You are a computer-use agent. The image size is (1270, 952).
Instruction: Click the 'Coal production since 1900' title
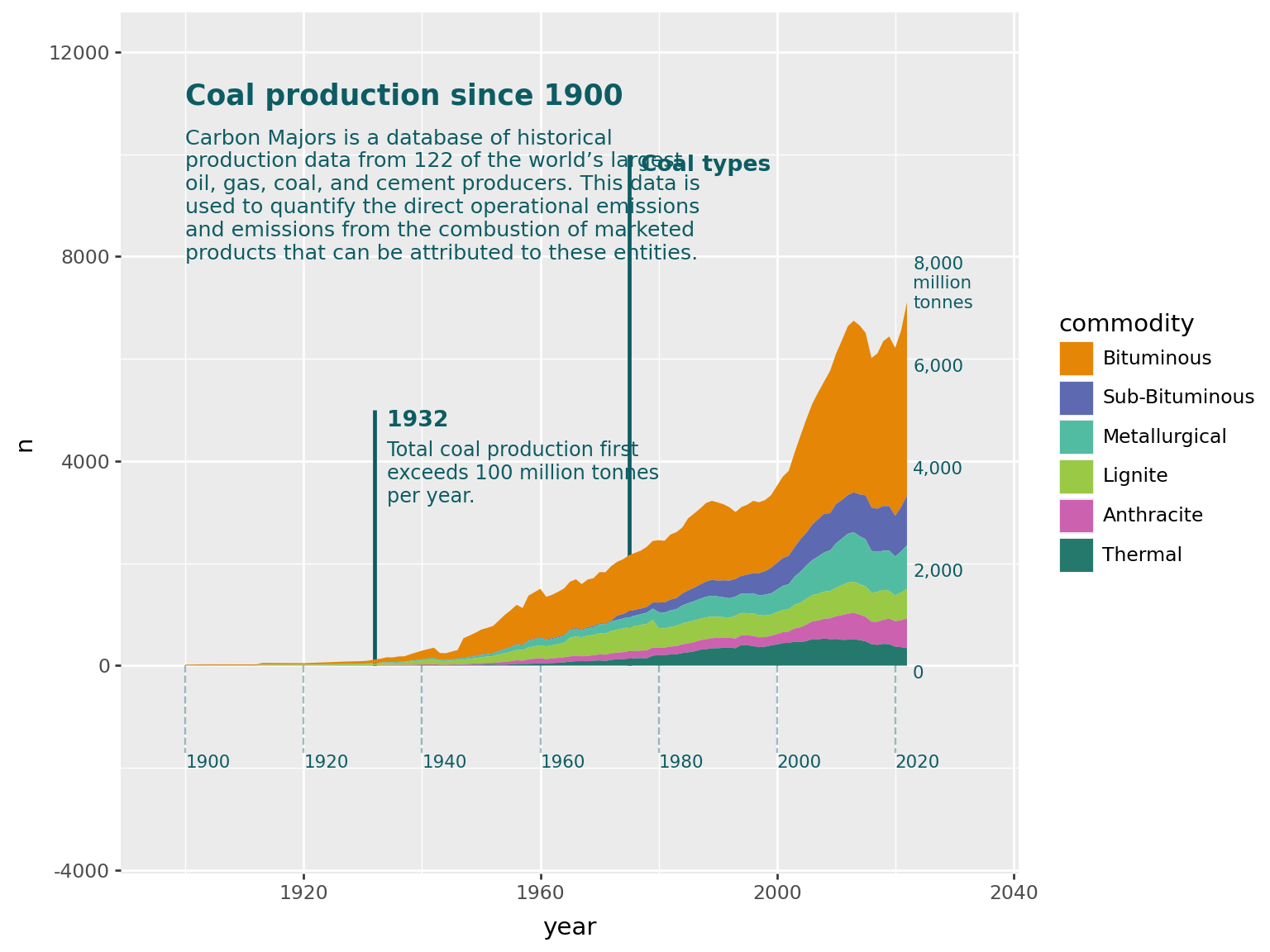[x=403, y=96]
